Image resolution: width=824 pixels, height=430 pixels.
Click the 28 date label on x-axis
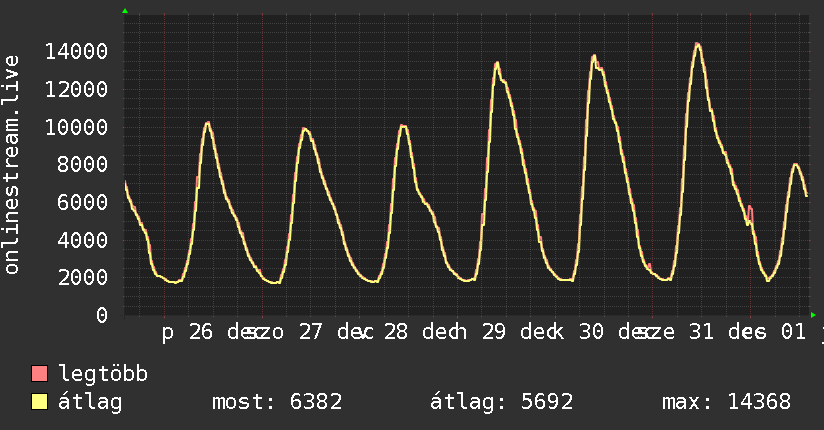point(396,332)
